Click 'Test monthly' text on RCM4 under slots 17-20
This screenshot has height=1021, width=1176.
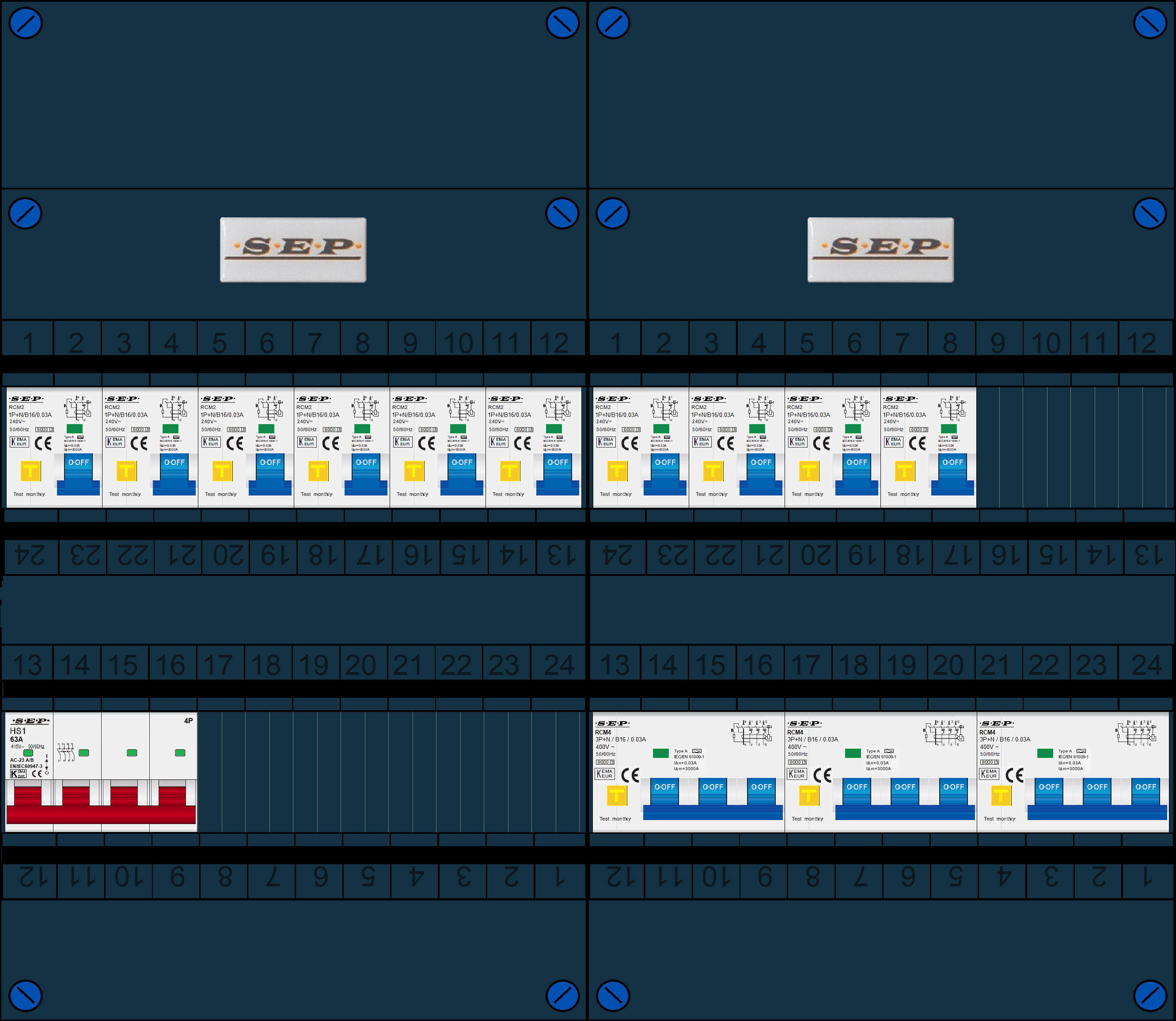tap(807, 819)
